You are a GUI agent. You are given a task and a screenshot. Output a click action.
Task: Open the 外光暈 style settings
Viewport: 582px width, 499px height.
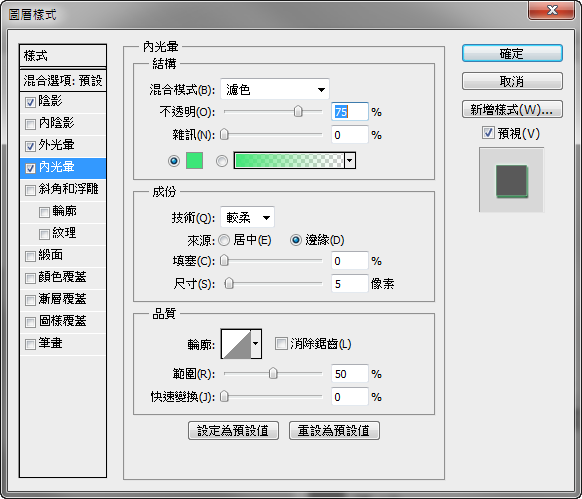pos(56,145)
